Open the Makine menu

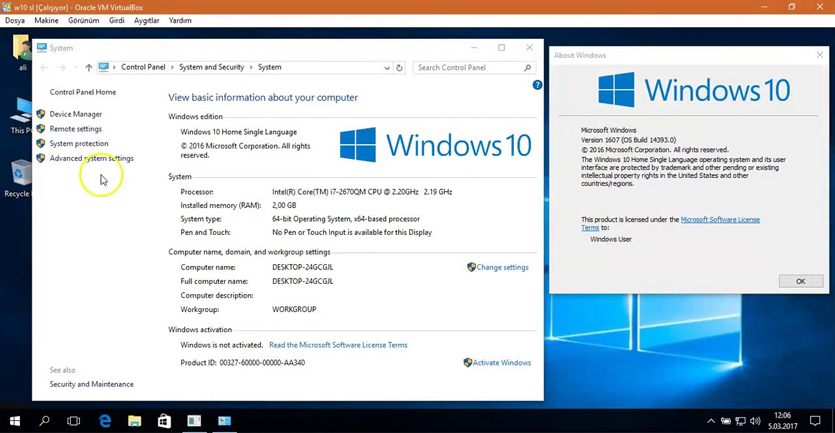pos(46,20)
